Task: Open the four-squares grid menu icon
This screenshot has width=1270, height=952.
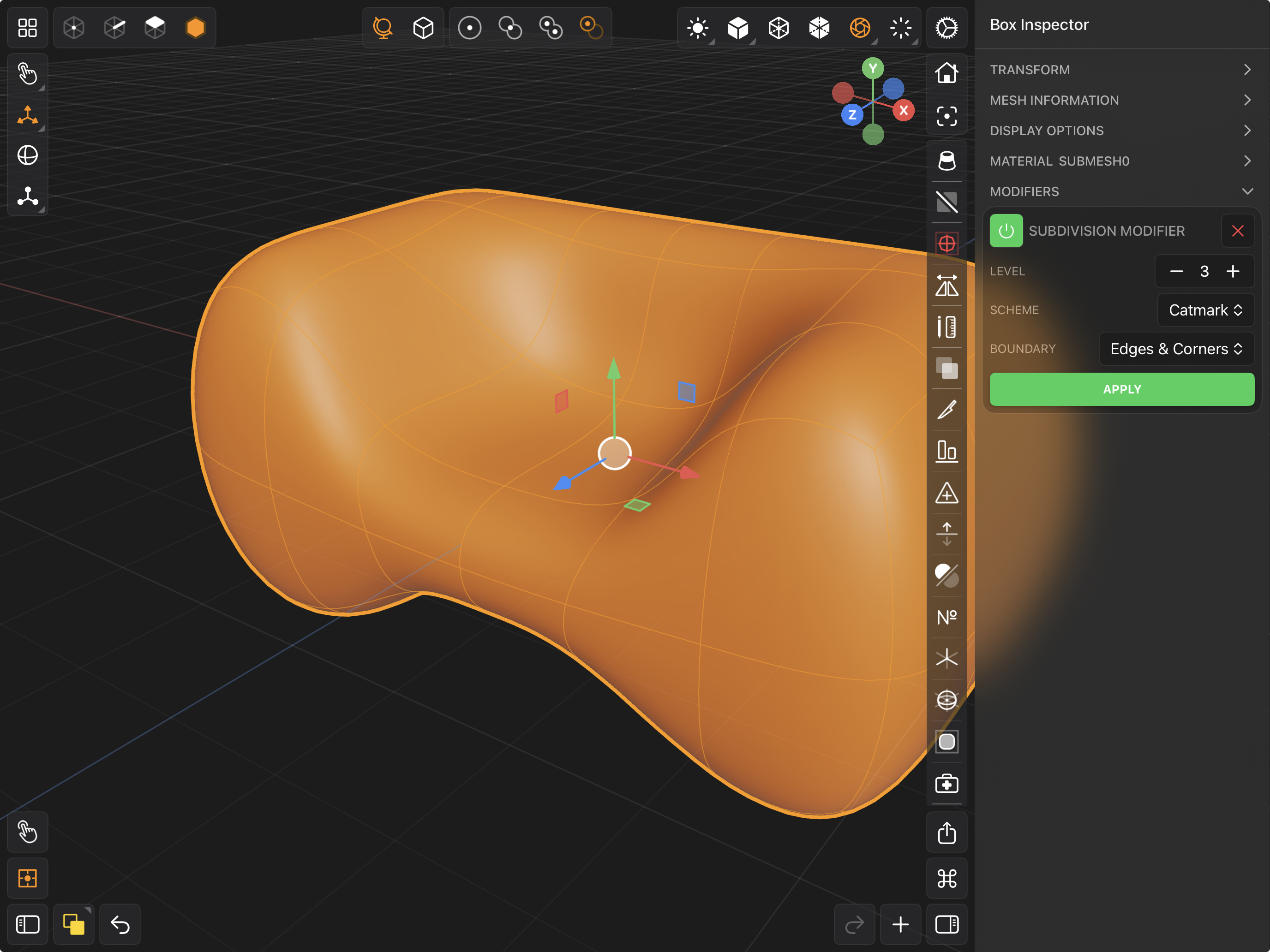Action: pos(28,28)
